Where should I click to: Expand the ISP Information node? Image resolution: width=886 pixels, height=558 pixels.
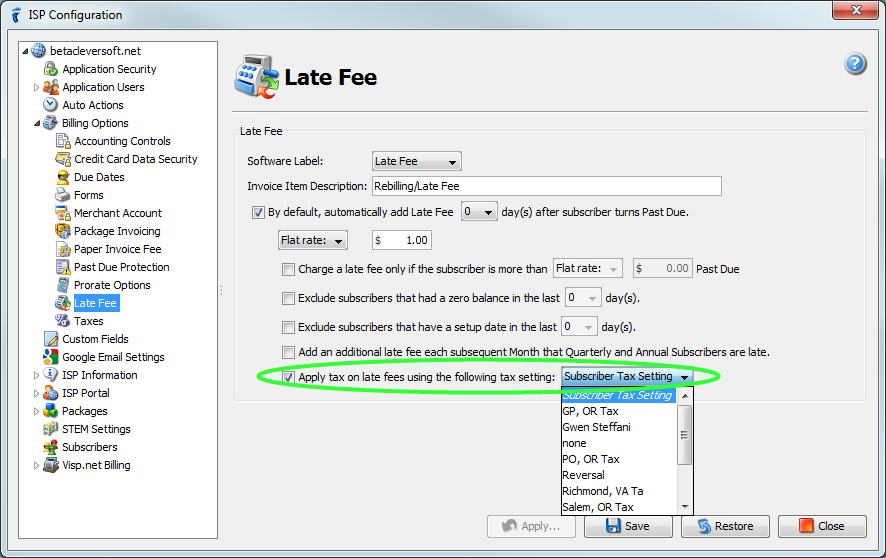click(x=37, y=375)
